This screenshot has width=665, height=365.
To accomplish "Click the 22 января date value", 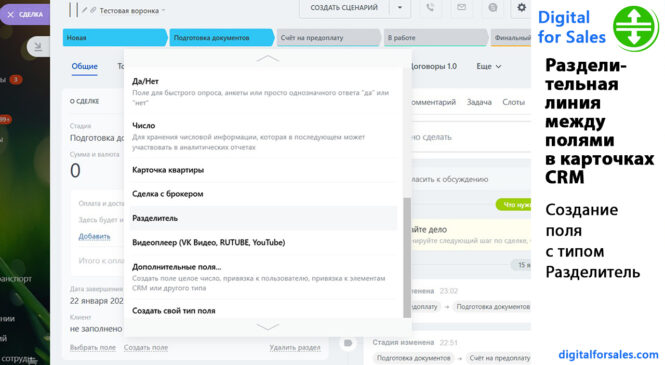I will (97, 301).
